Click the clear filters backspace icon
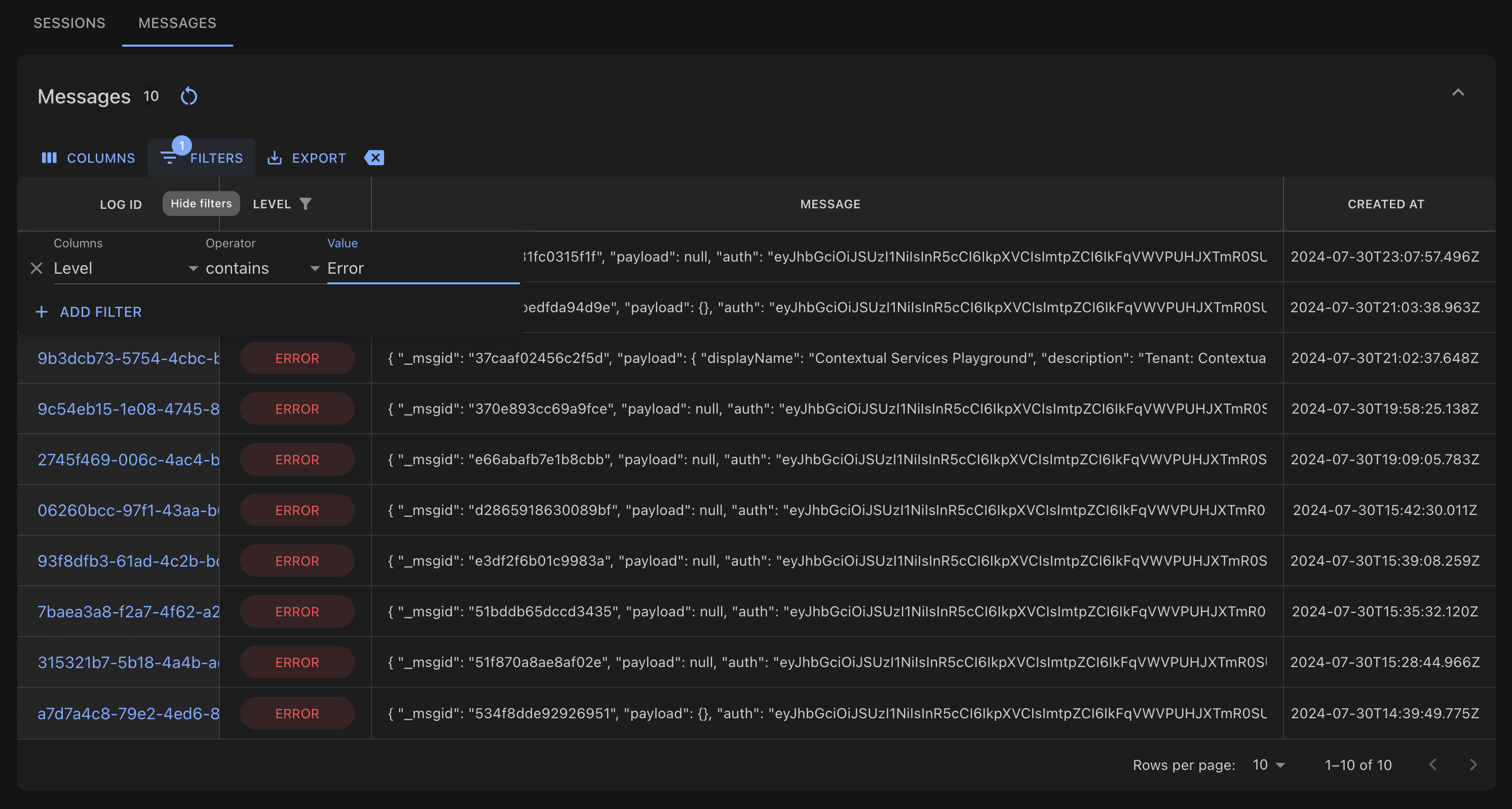 [374, 157]
